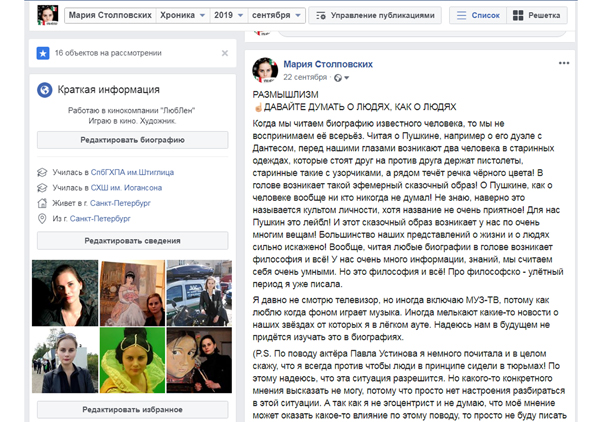The width and height of the screenshot is (596, 422).
Task: Switch to Список list view
Action: pos(478,16)
